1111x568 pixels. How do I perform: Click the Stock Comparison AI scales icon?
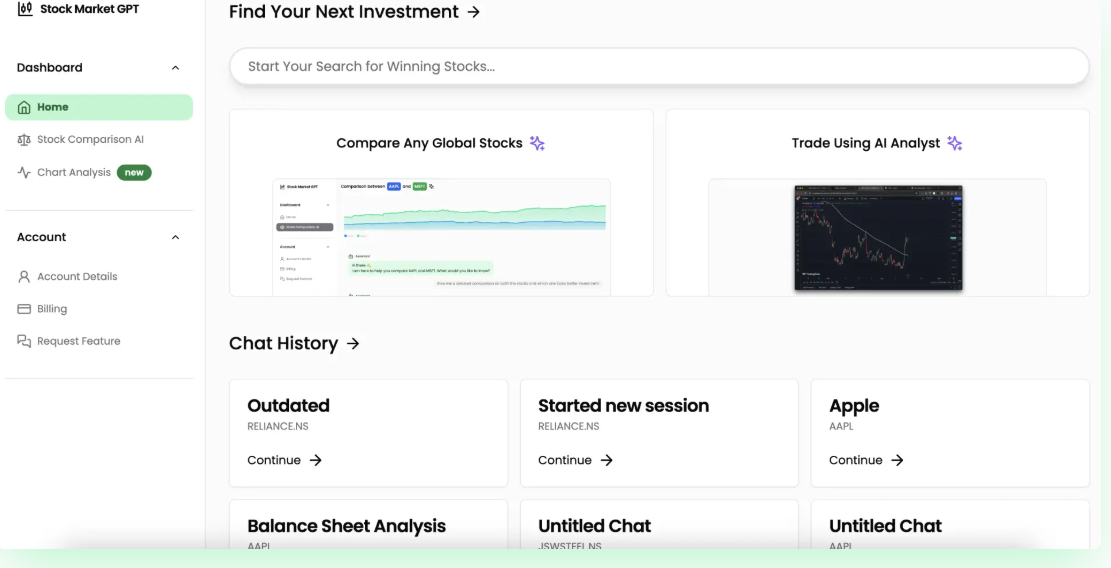(x=25, y=140)
